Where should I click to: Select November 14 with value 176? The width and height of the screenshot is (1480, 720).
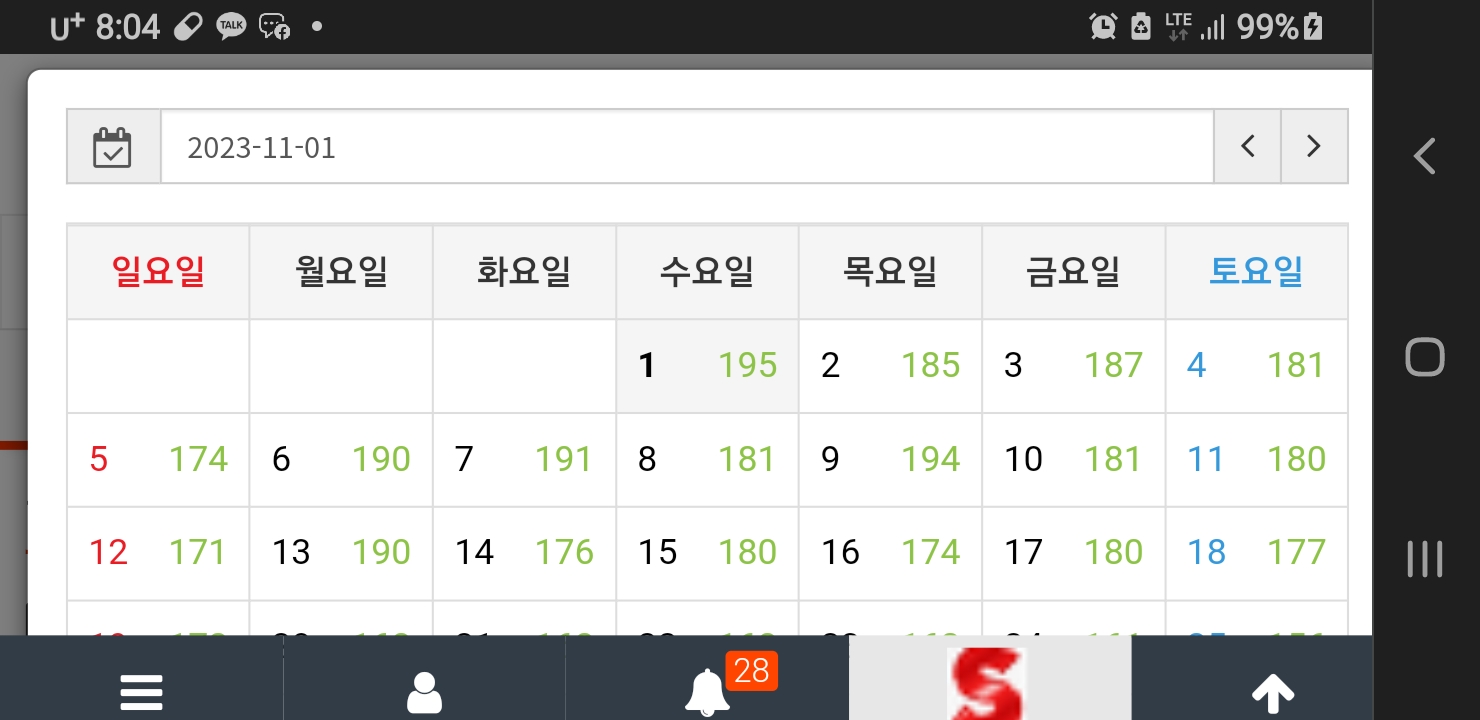(524, 553)
